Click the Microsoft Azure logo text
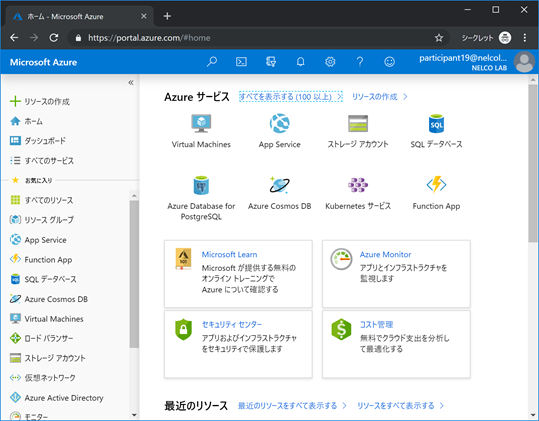This screenshot has height=421, width=539. 43,62
